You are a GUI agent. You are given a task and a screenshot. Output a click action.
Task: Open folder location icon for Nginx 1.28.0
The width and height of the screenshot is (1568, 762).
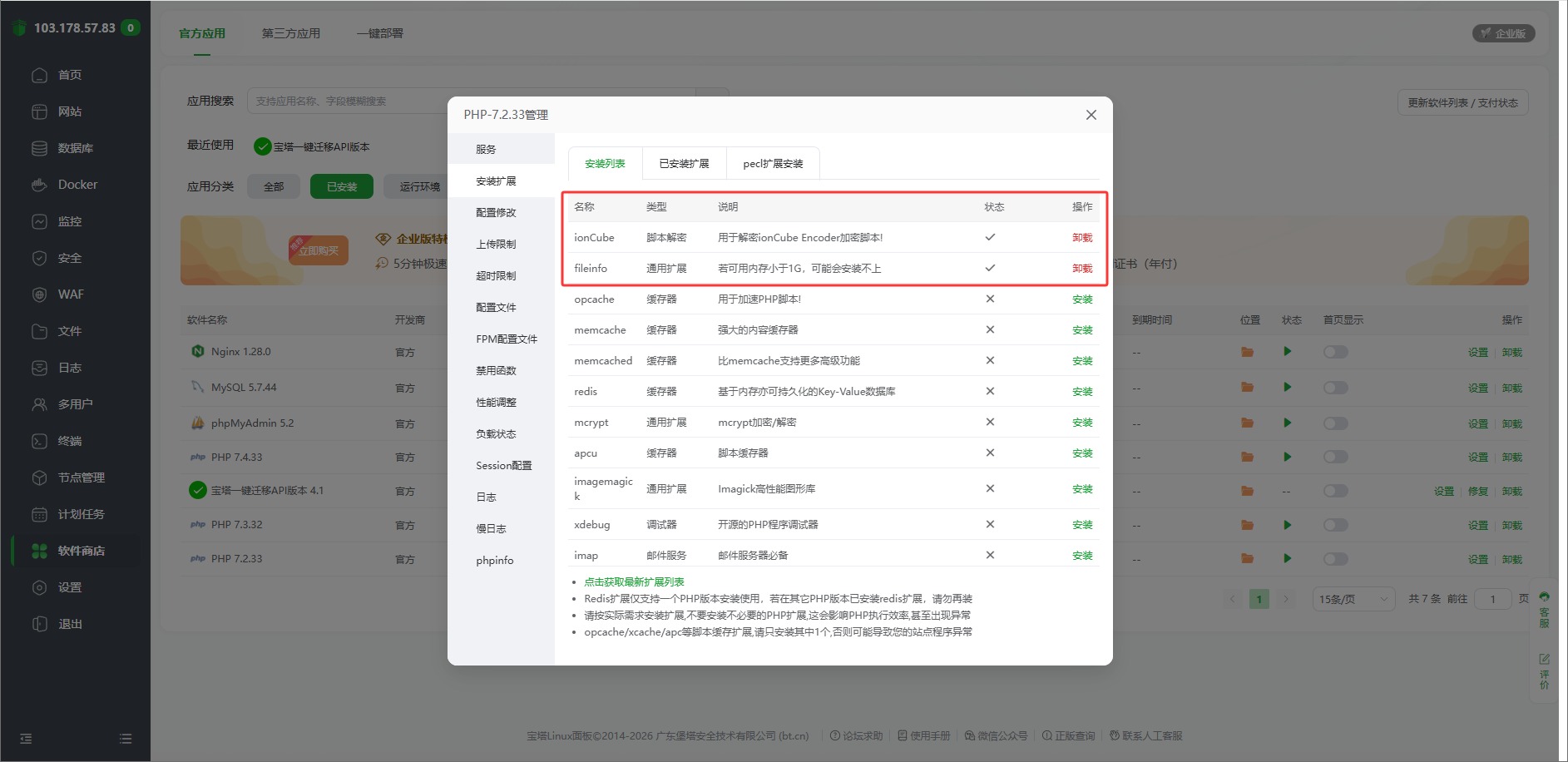click(1247, 352)
